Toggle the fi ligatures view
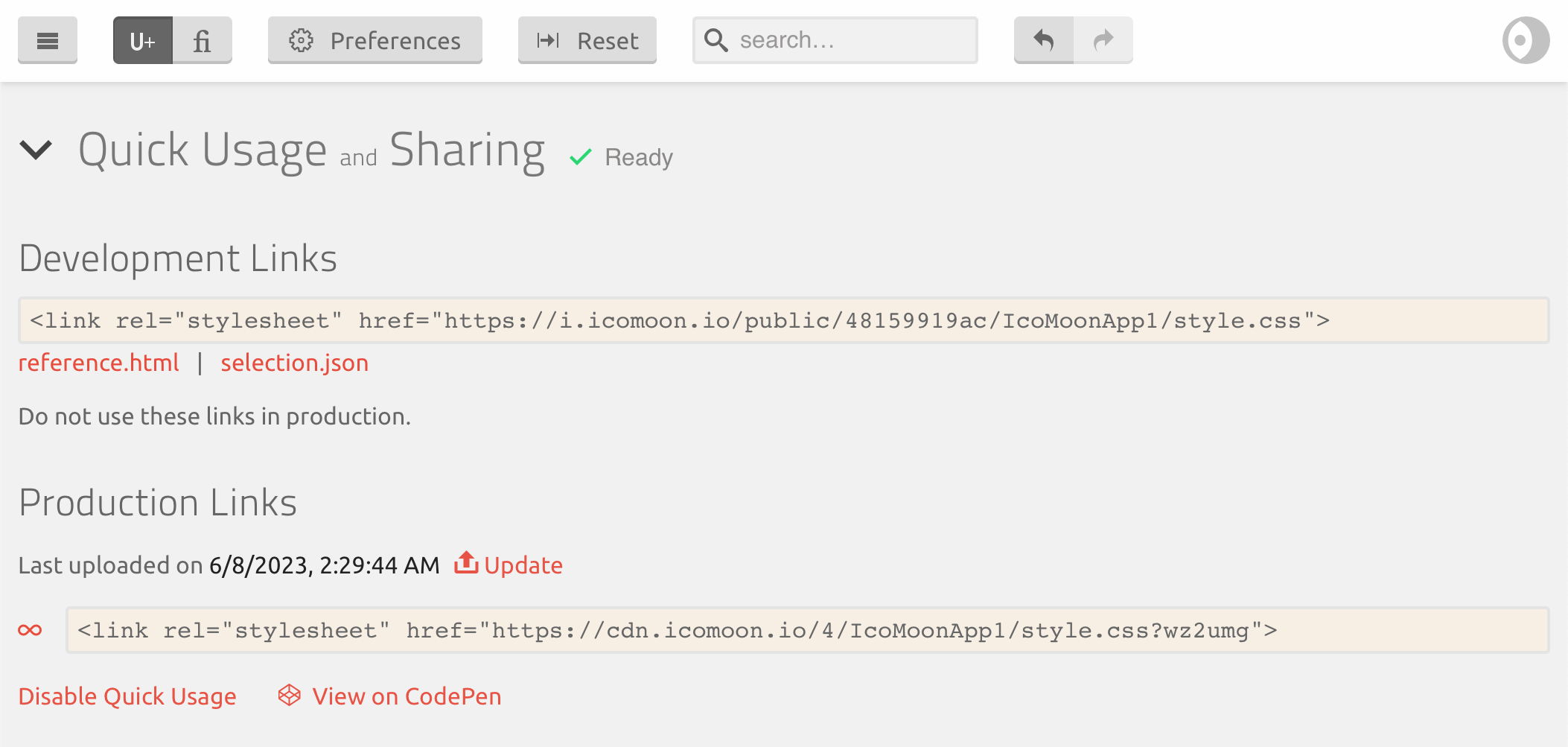Image resolution: width=1568 pixels, height=747 pixels. [x=202, y=40]
